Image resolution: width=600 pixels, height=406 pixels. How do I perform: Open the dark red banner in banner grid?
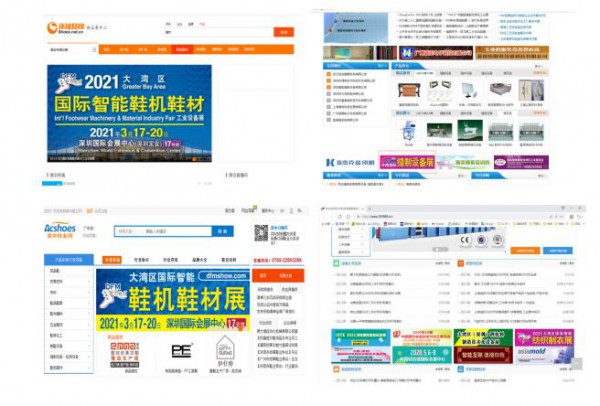[x=483, y=355]
